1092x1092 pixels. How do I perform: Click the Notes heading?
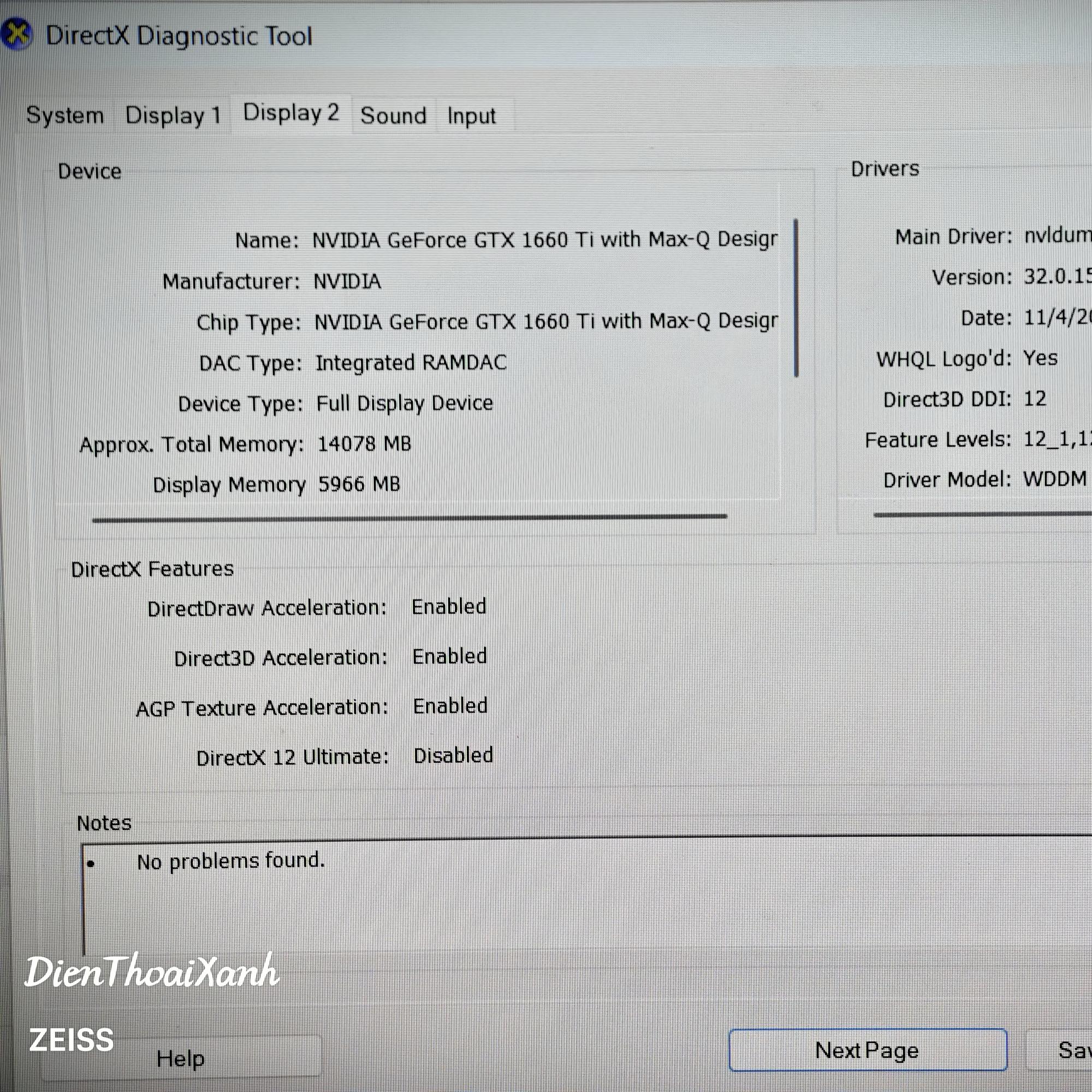104,823
